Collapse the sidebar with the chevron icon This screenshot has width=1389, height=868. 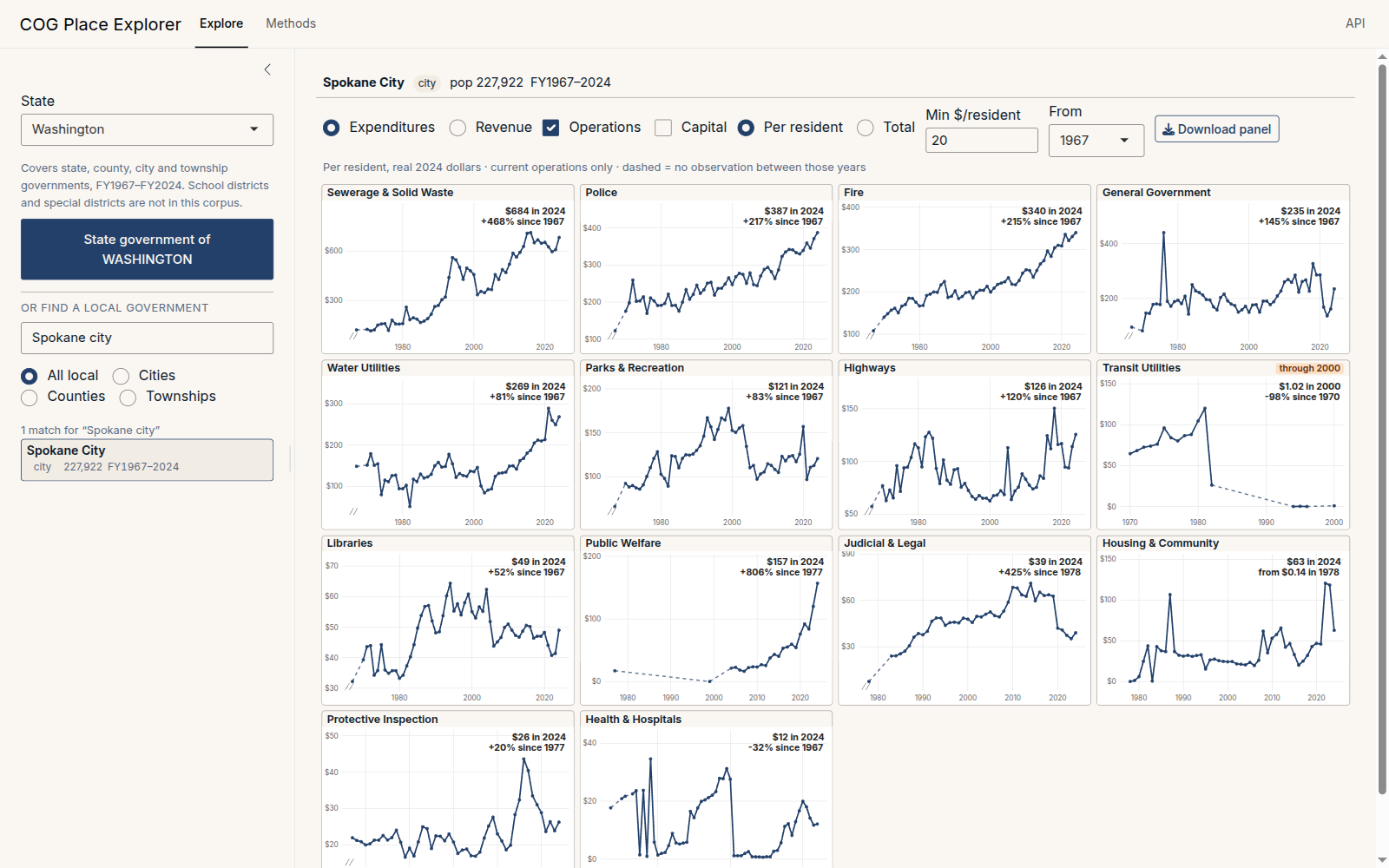[267, 69]
